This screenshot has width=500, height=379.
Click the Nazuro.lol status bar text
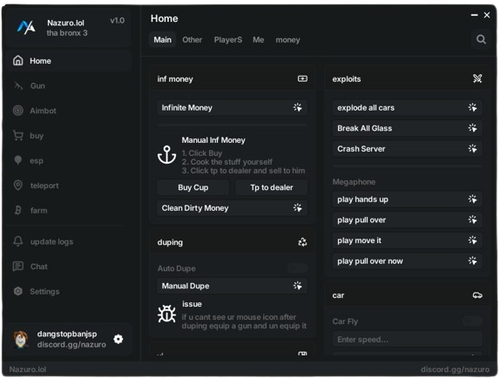click(x=28, y=369)
